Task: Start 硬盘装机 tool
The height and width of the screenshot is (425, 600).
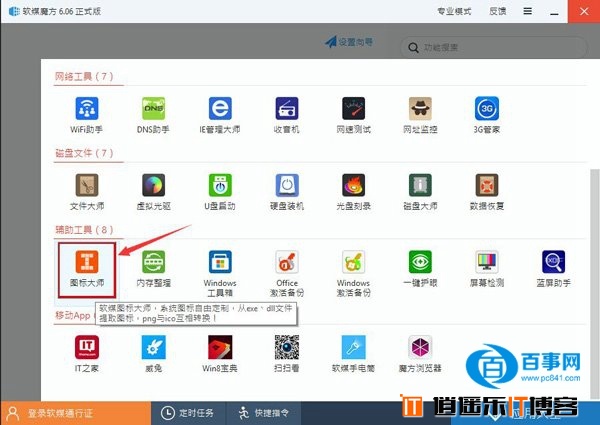Action: [x=287, y=192]
